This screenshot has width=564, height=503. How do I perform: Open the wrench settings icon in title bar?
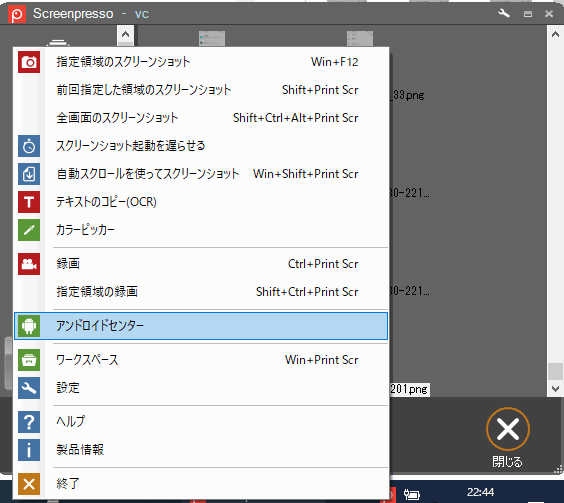coord(504,14)
